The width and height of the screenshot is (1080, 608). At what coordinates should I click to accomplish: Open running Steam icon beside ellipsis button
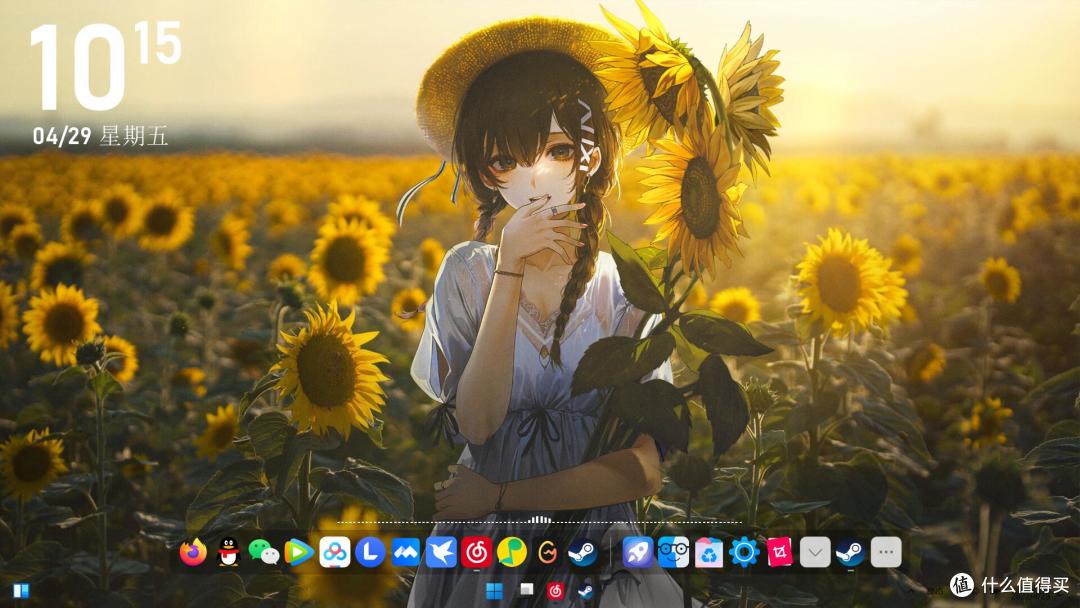(851, 552)
